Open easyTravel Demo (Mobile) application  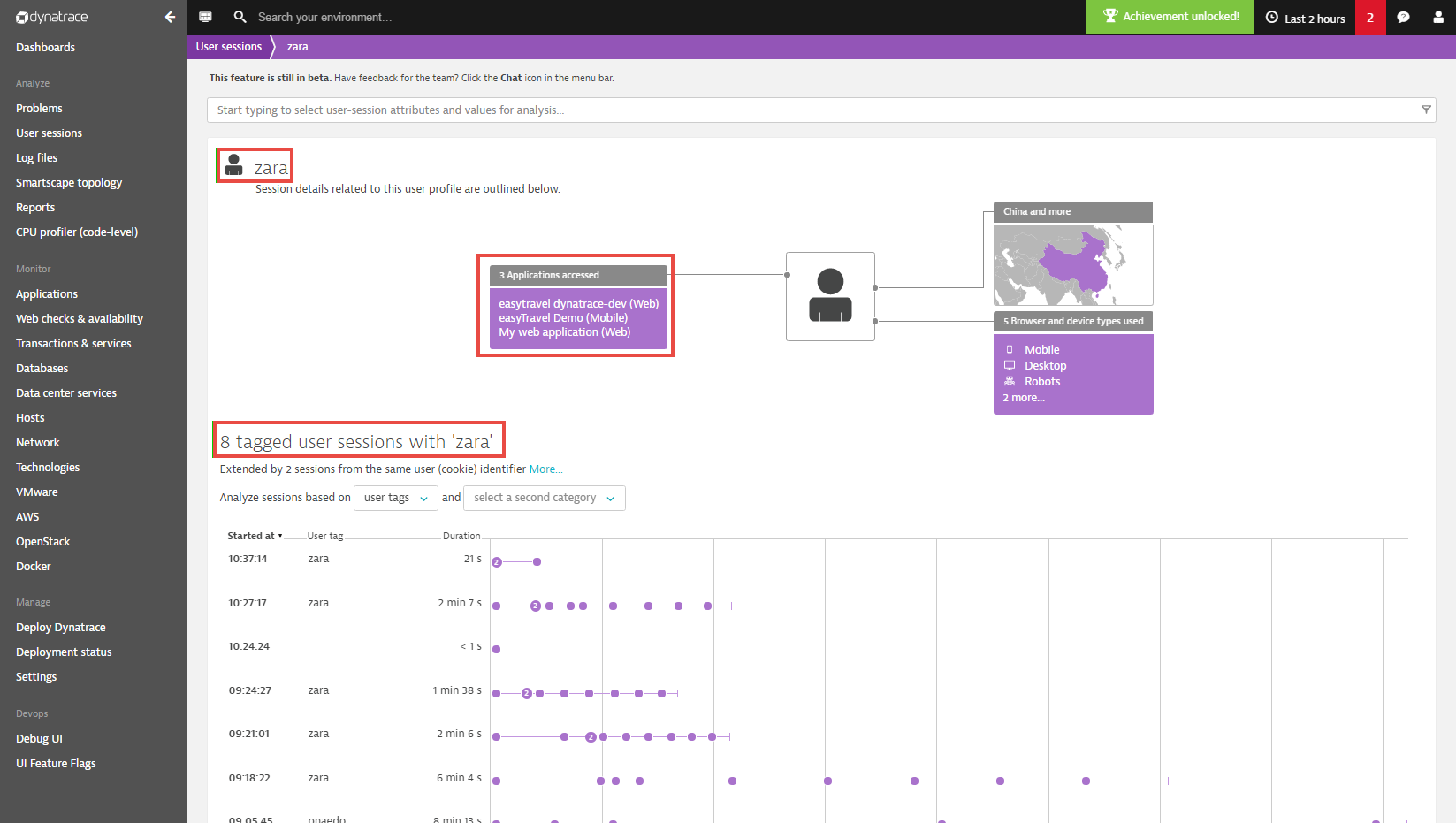point(563,317)
